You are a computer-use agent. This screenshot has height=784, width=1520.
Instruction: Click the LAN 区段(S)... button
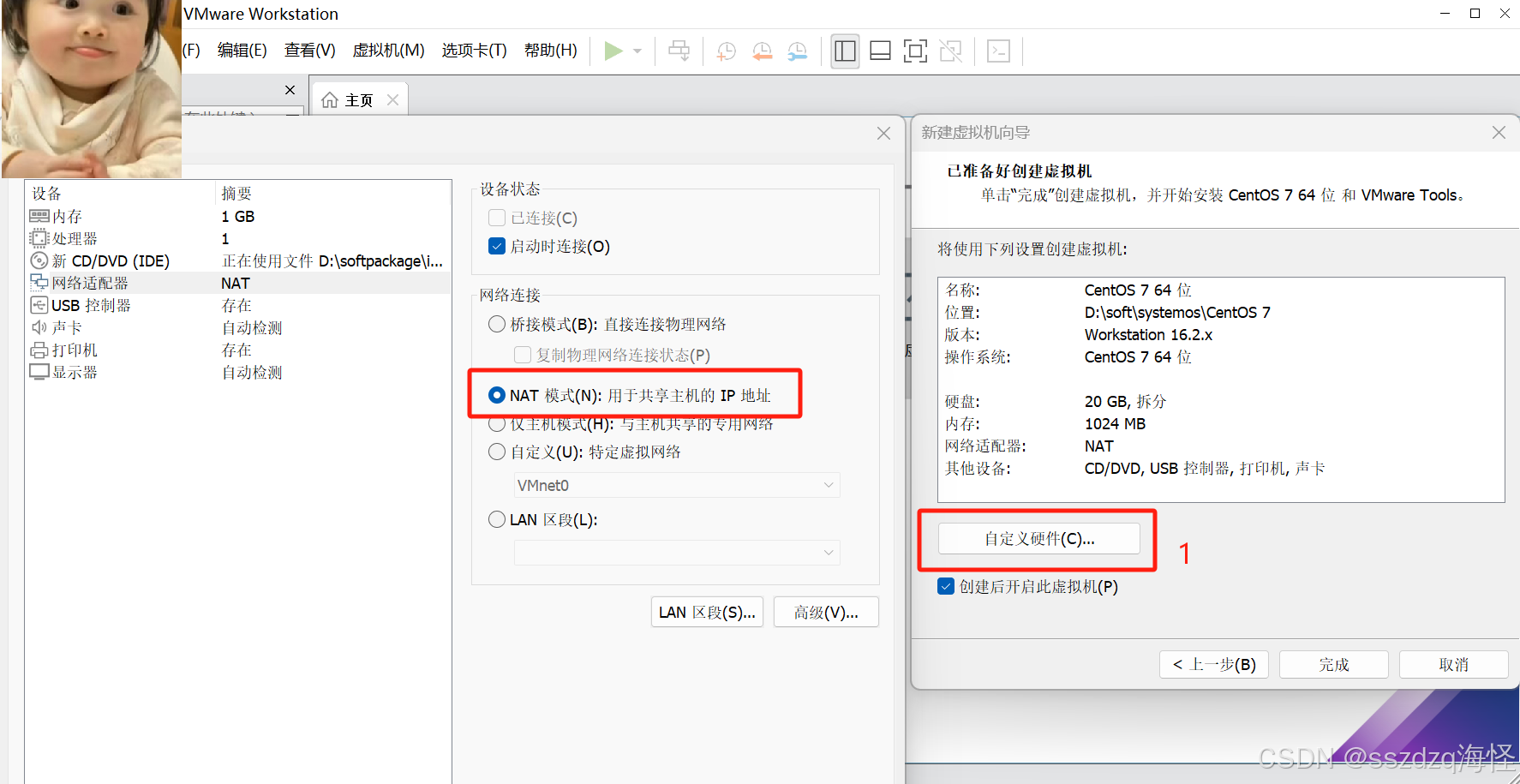pos(707,612)
